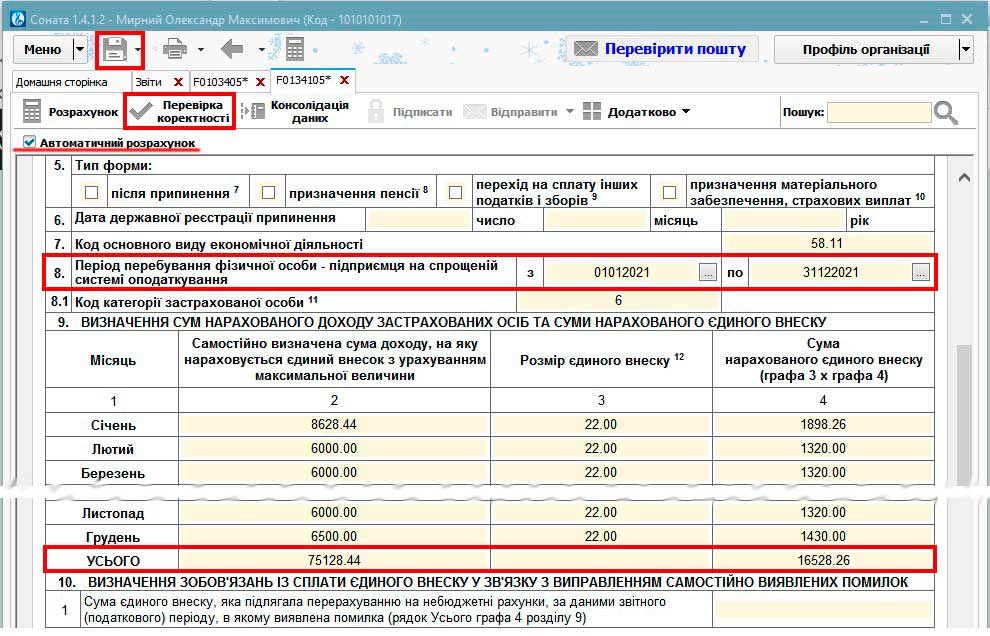Switch to the F0103405 tab
This screenshot has width=990, height=636.
pyautogui.click(x=219, y=81)
